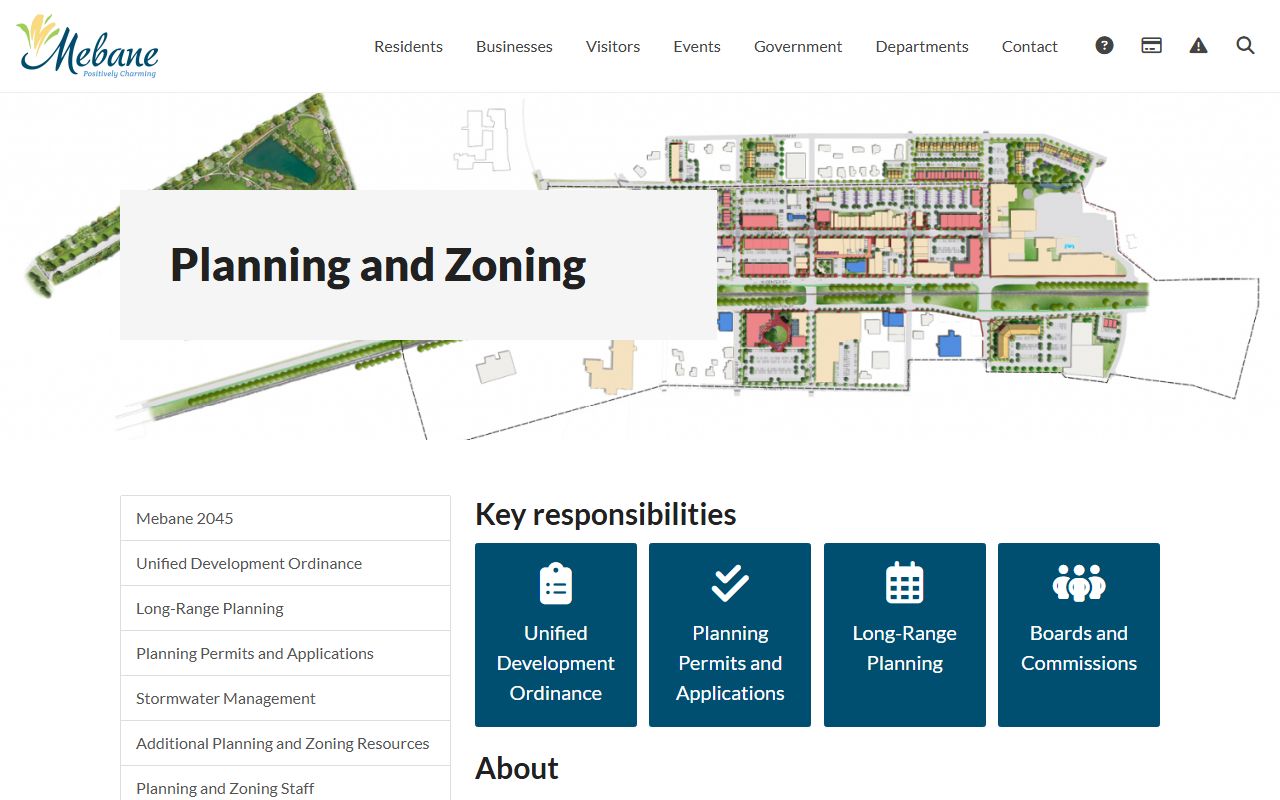Open the Businesses menu
Screen dimensions: 1280x800
tap(514, 46)
